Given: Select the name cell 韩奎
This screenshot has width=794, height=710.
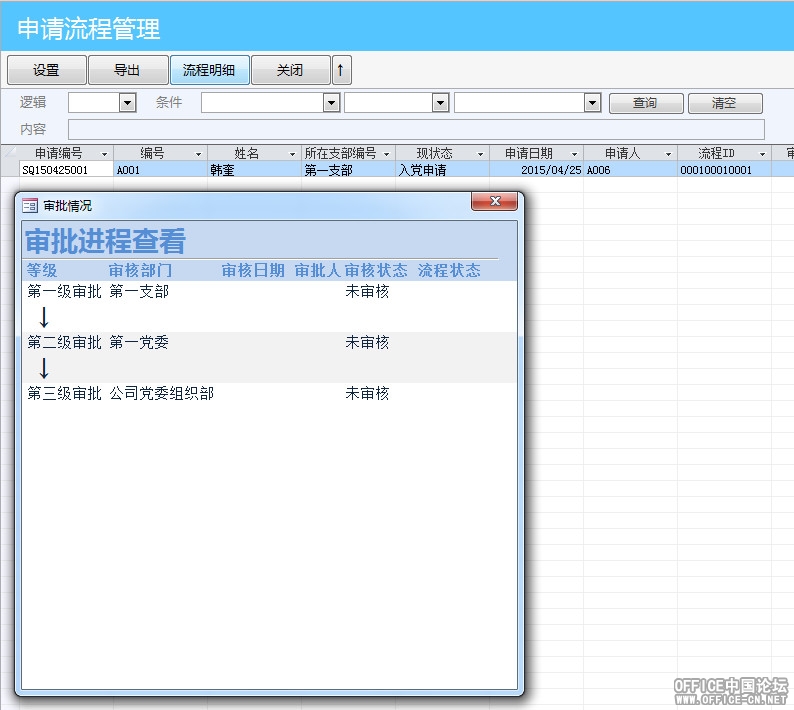Looking at the screenshot, I should coord(254,170).
